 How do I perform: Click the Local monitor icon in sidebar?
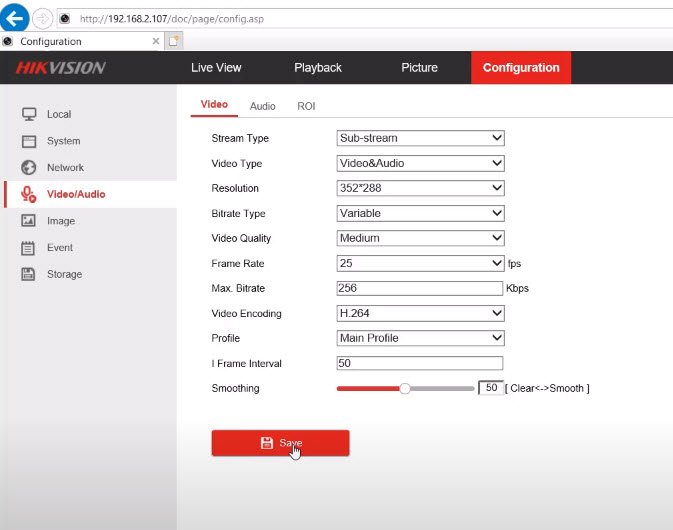(x=29, y=114)
